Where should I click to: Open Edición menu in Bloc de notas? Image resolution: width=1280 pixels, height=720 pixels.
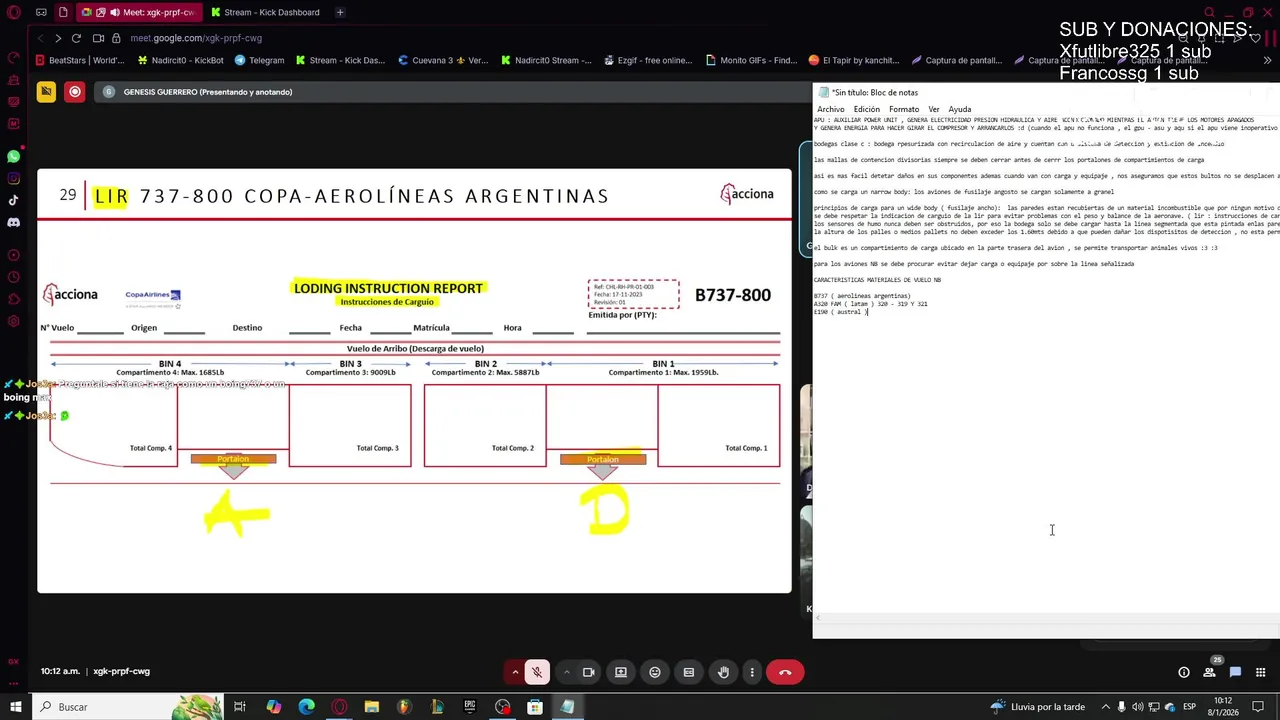(x=866, y=109)
